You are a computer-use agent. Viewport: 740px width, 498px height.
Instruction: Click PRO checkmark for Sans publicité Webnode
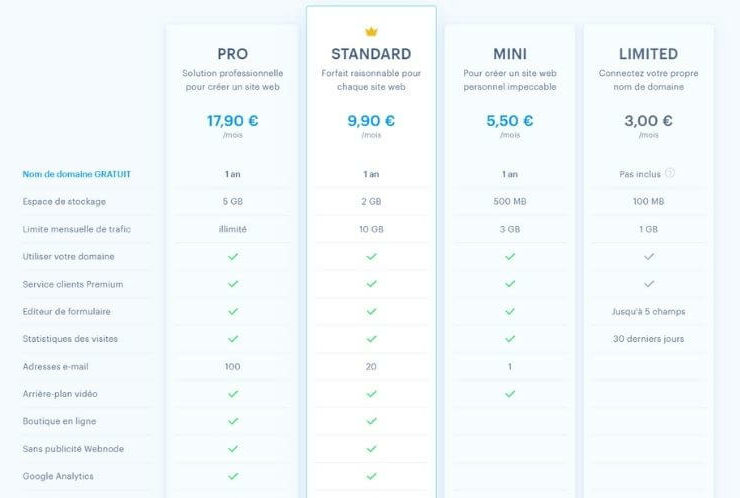tap(233, 448)
